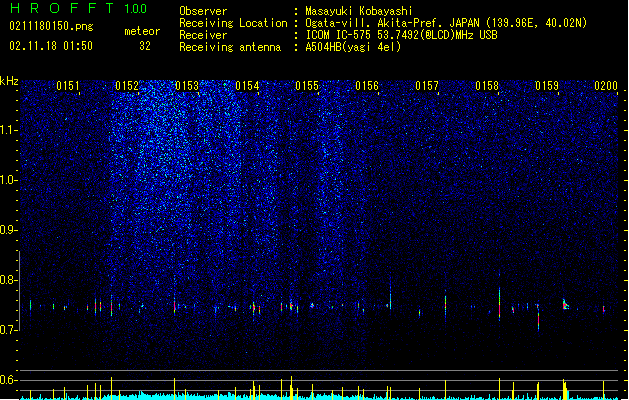This screenshot has width=629, height=400.
Task: Click the Receiving antenna label
Action: click(230, 47)
